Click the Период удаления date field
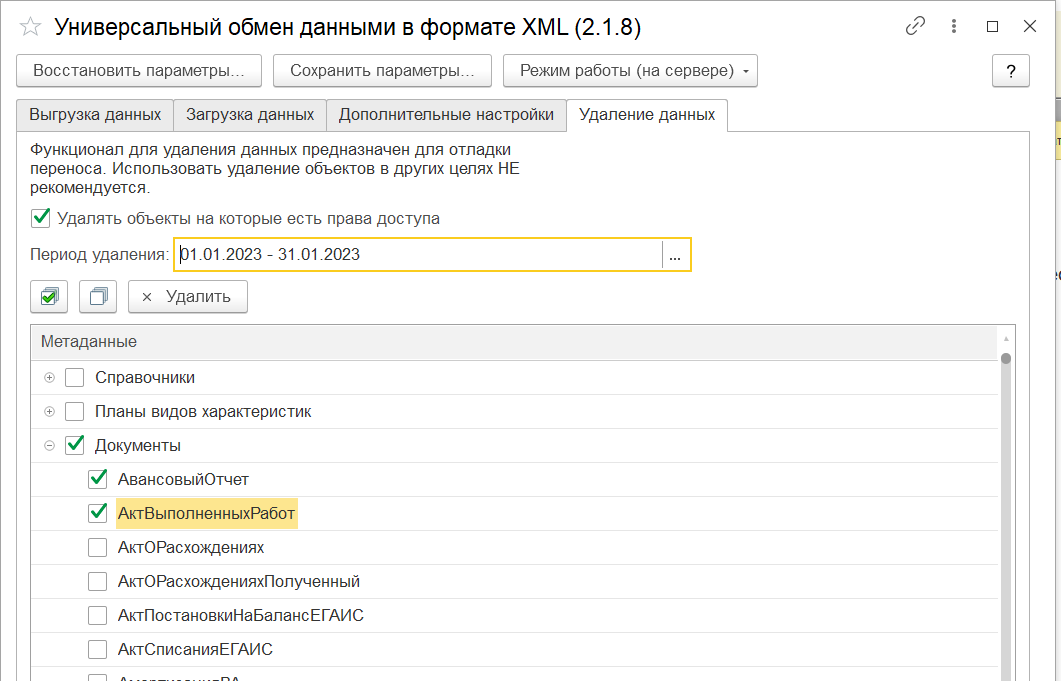This screenshot has width=1061, height=681. pyautogui.click(x=417, y=255)
